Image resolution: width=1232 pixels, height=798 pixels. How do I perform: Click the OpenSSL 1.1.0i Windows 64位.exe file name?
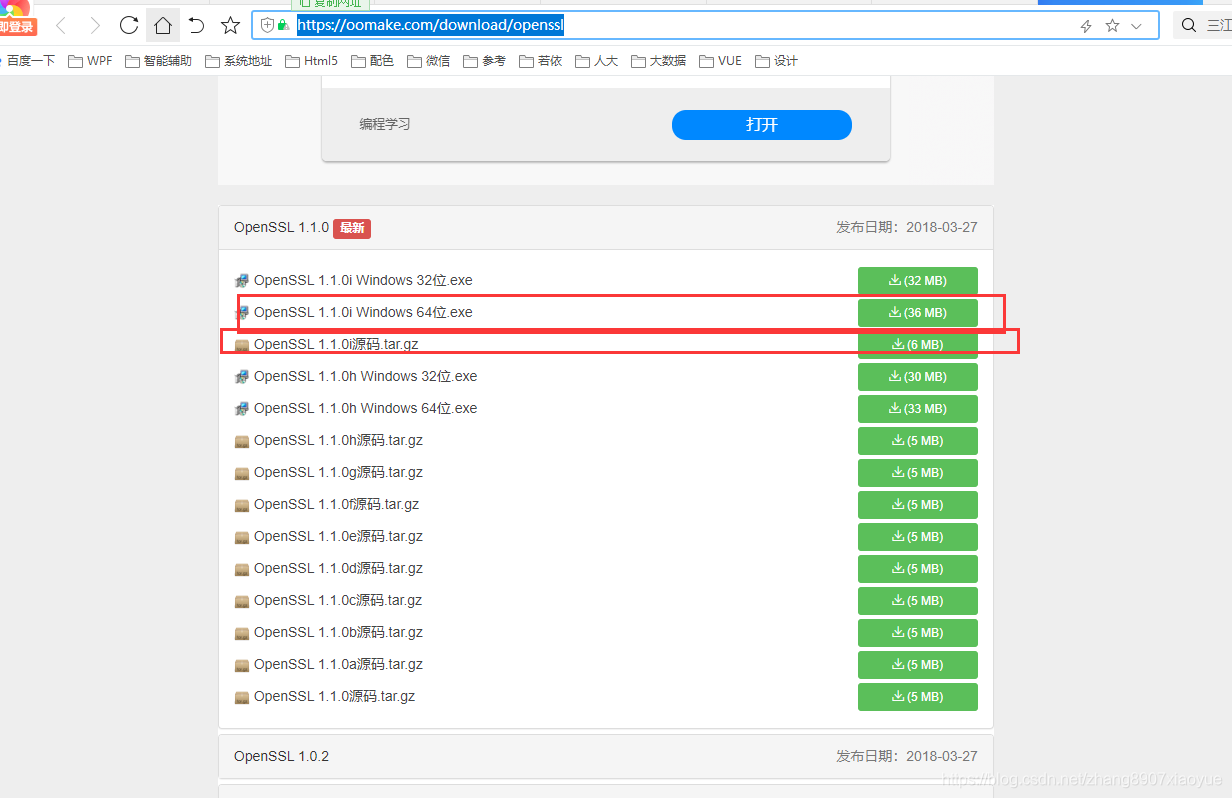click(x=363, y=312)
